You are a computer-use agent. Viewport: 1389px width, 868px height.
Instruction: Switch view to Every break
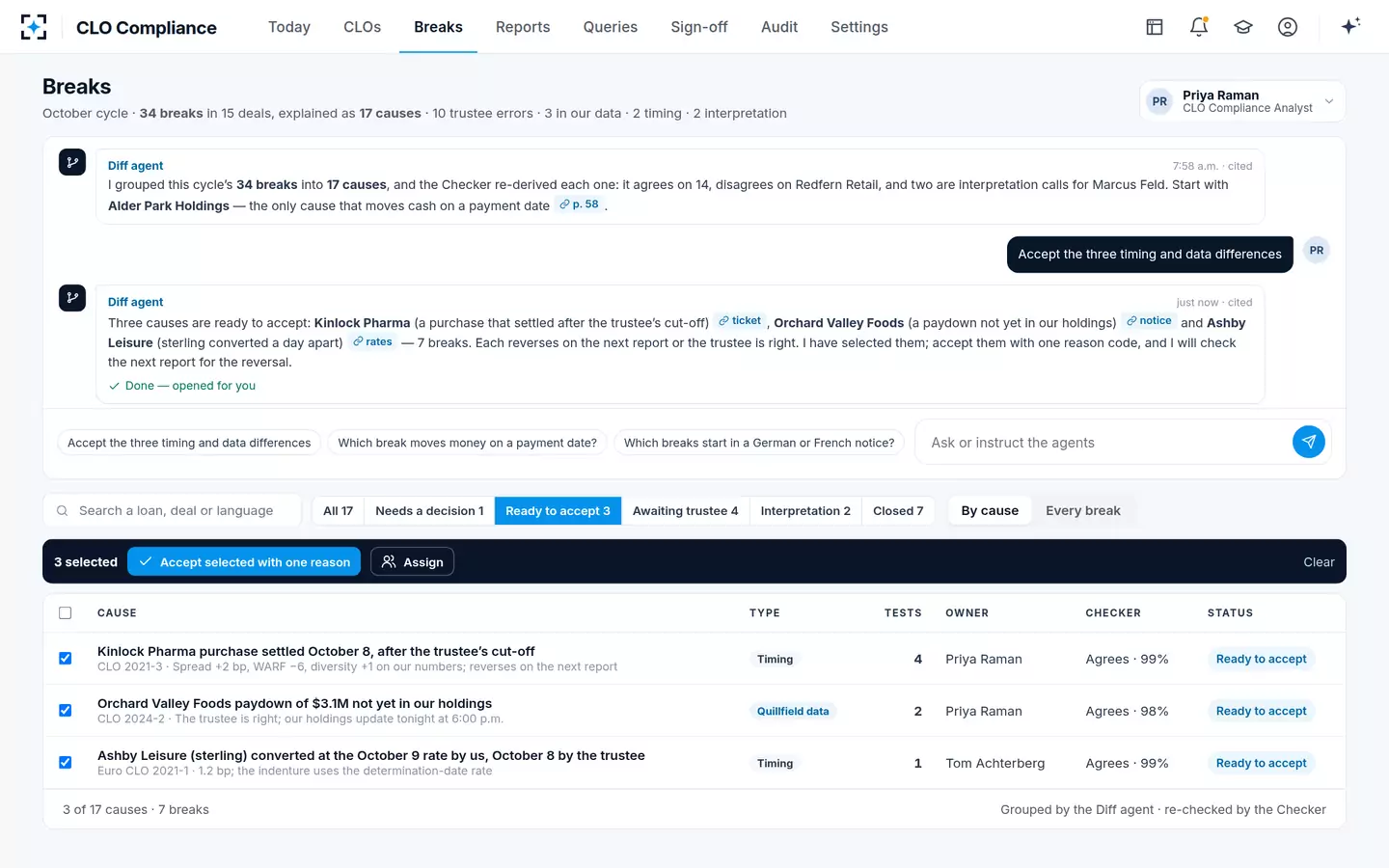[1083, 511]
